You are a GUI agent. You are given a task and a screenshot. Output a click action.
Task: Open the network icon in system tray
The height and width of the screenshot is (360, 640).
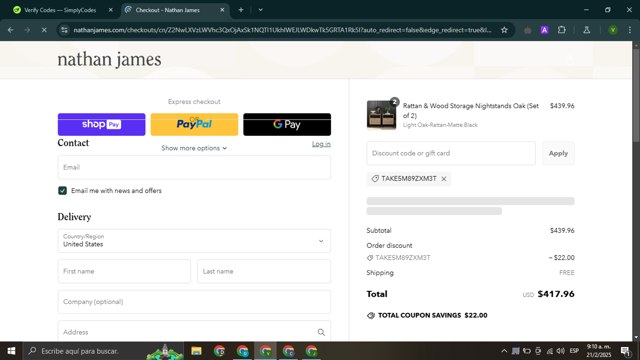pyautogui.click(x=549, y=351)
